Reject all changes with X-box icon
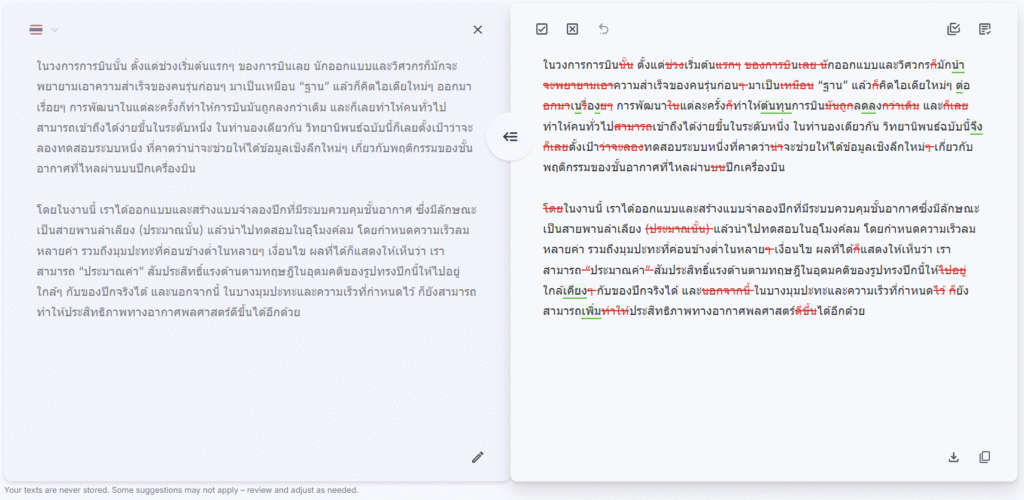Screen dimensions: 1024x500 tap(572, 29)
